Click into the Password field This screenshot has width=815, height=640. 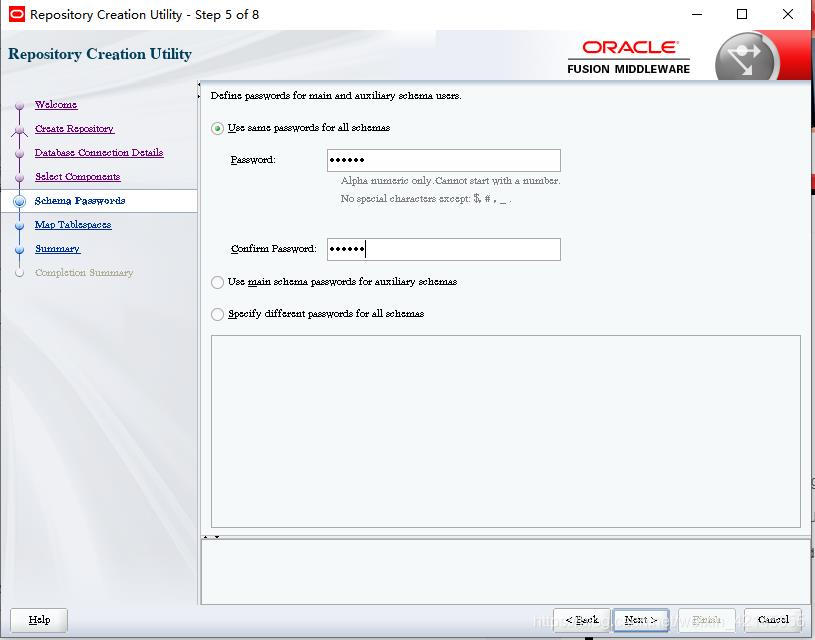pos(443,160)
